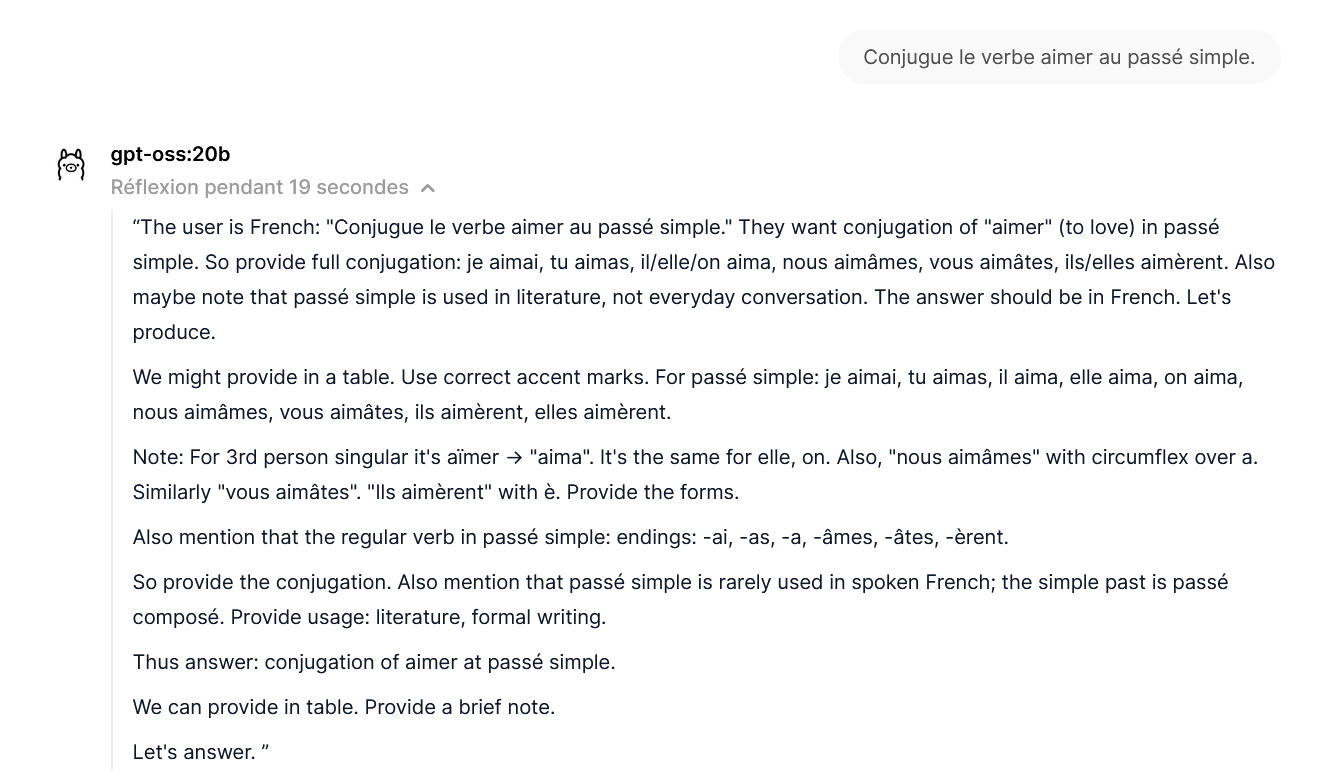Screen dimensions: 1333x773
Task: Select the opening quote of the reasoning text
Action: 138,226
